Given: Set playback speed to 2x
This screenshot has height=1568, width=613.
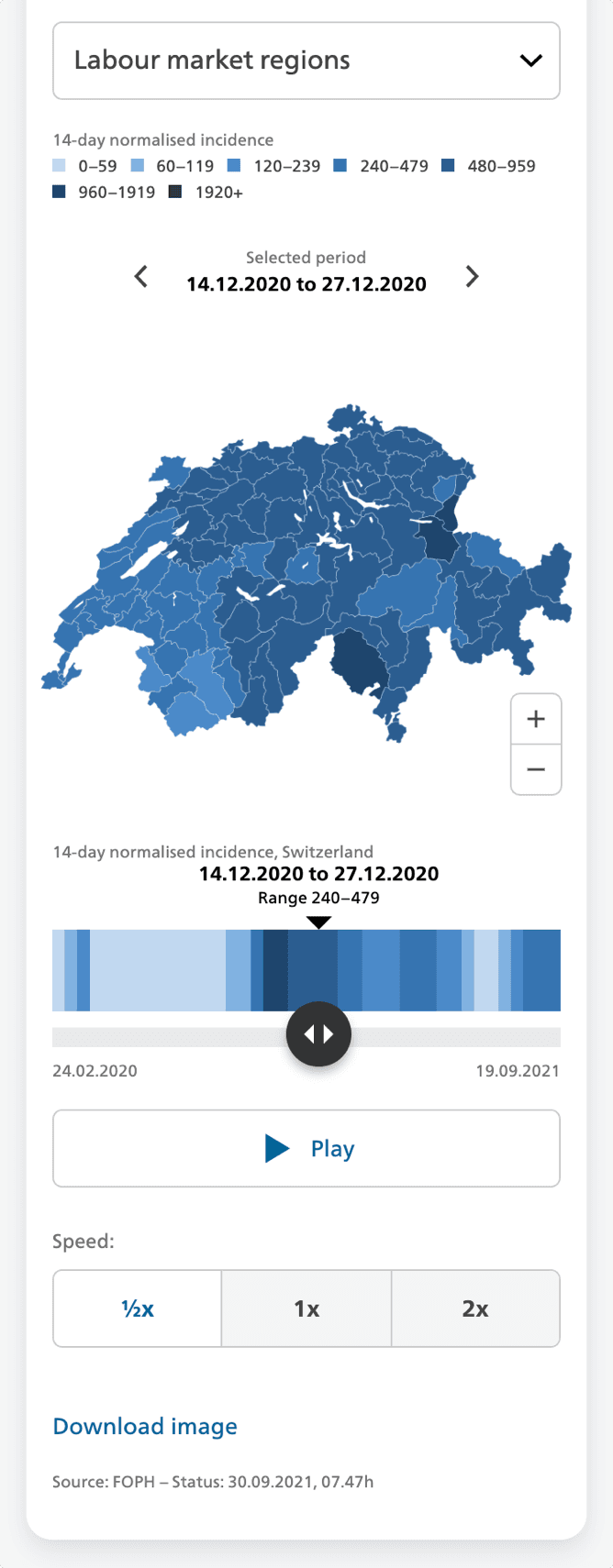Looking at the screenshot, I should click(475, 1309).
